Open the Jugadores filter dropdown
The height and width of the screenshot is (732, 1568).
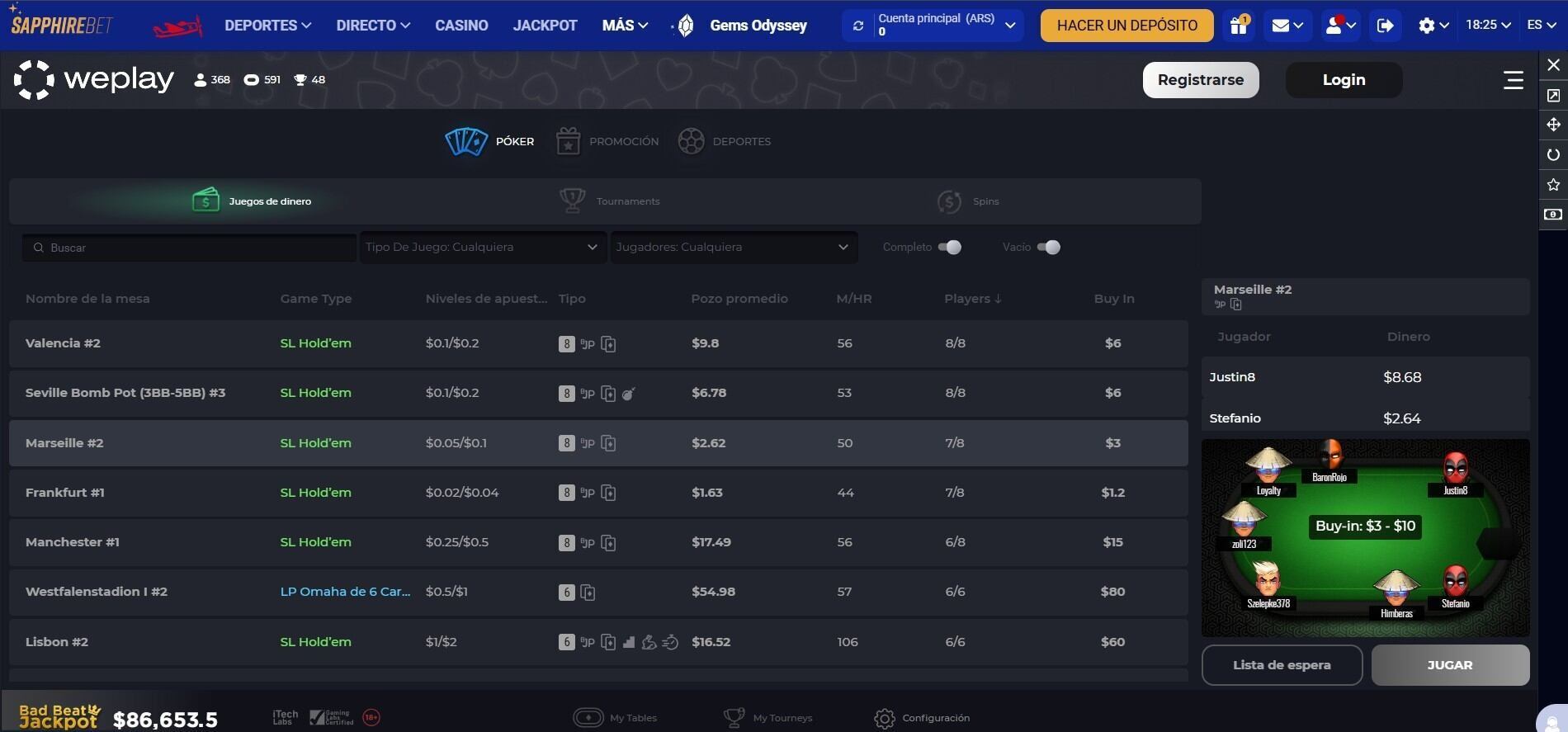(x=734, y=248)
